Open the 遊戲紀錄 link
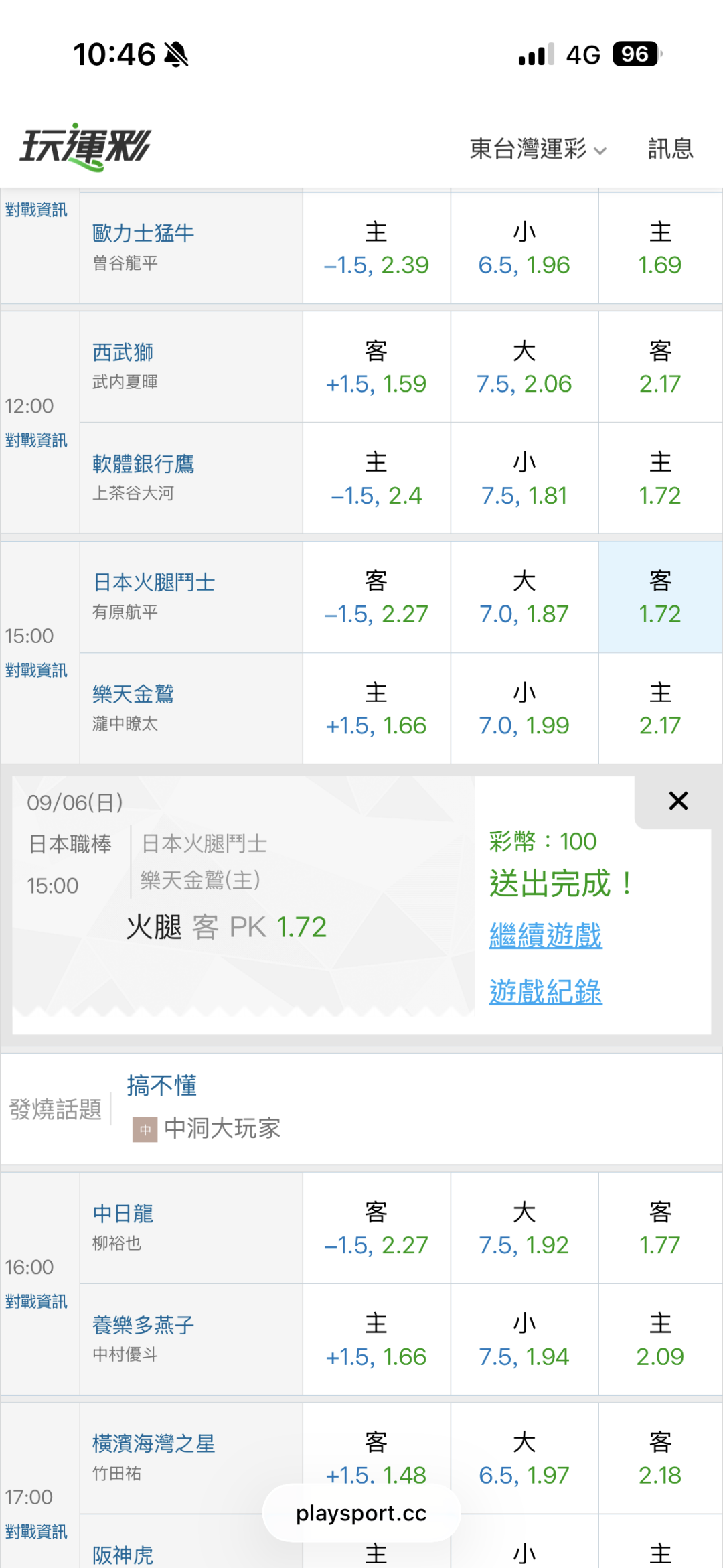723x1568 pixels. coord(546,991)
